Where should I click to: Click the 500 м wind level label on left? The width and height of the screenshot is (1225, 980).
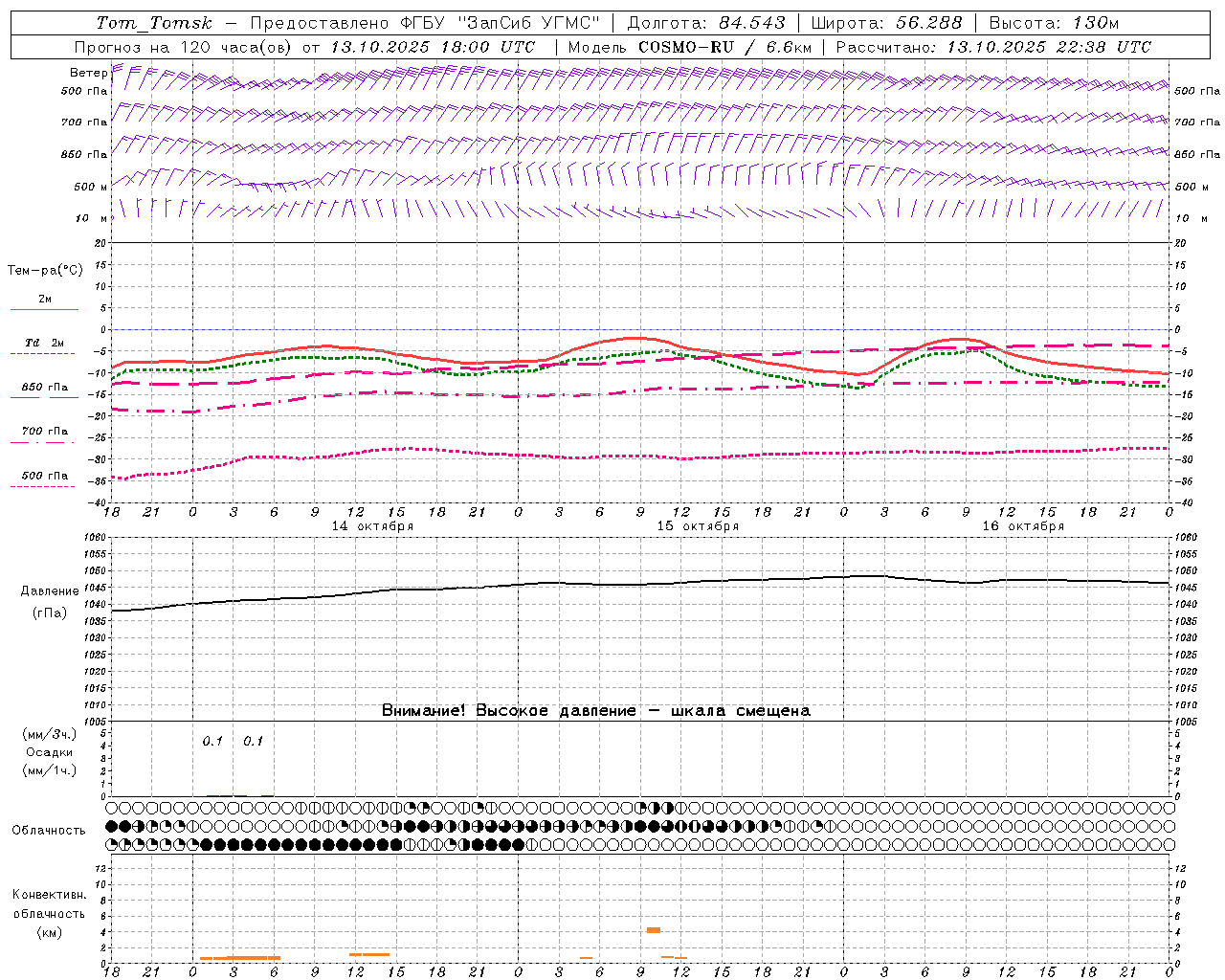(91, 187)
